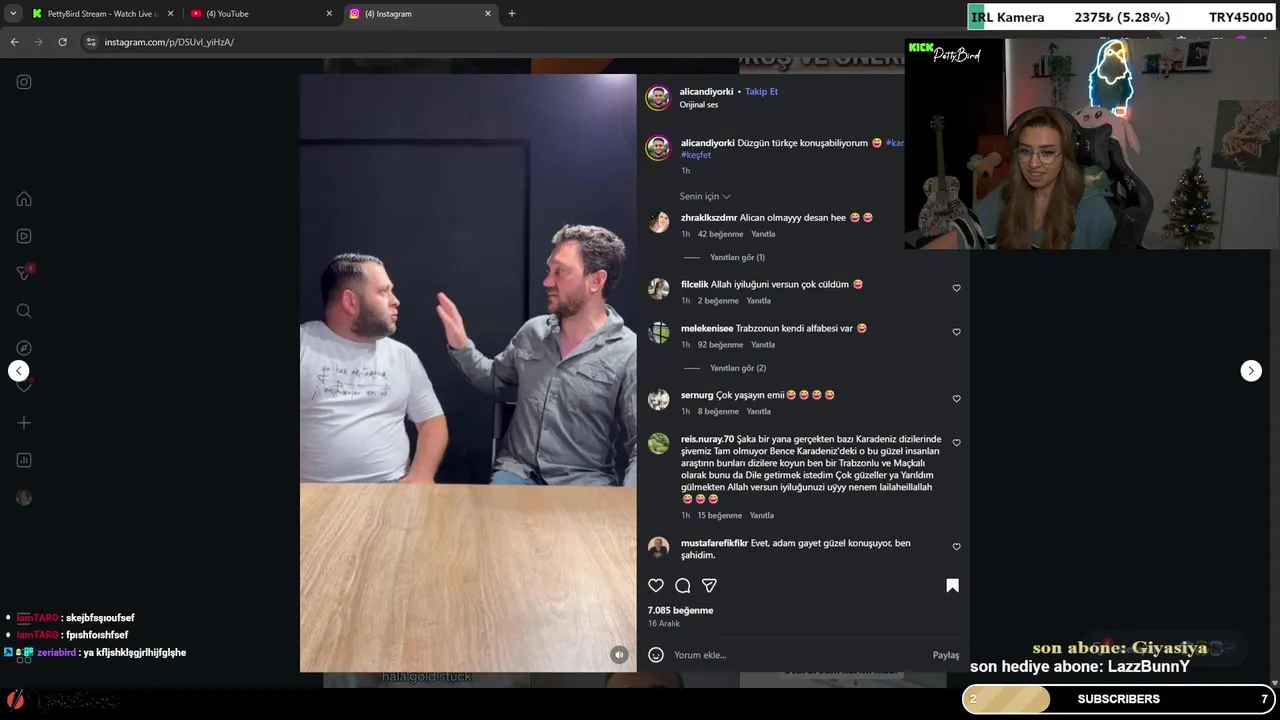Screen dimensions: 1280x720
Task: Like the melekenisee comment with its heart
Action: pos(956,332)
